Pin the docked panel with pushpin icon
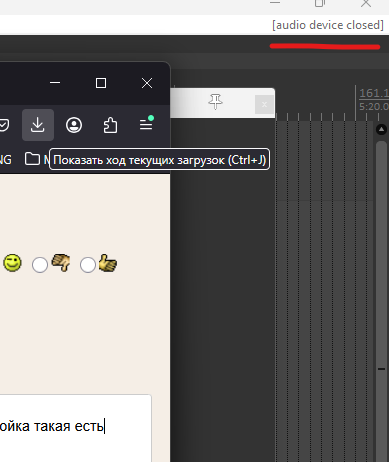Screen dimensions: 389x462 click(x=216, y=101)
